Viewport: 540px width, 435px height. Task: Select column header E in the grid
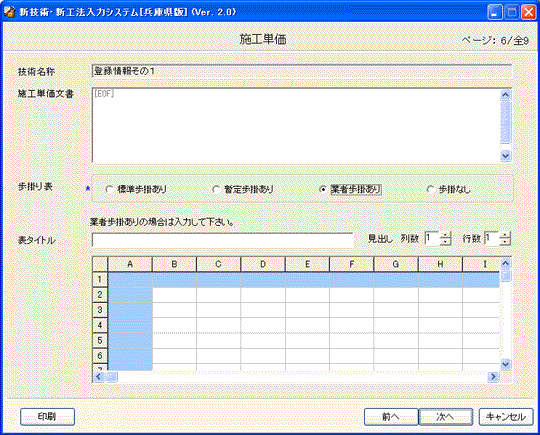pyautogui.click(x=307, y=264)
